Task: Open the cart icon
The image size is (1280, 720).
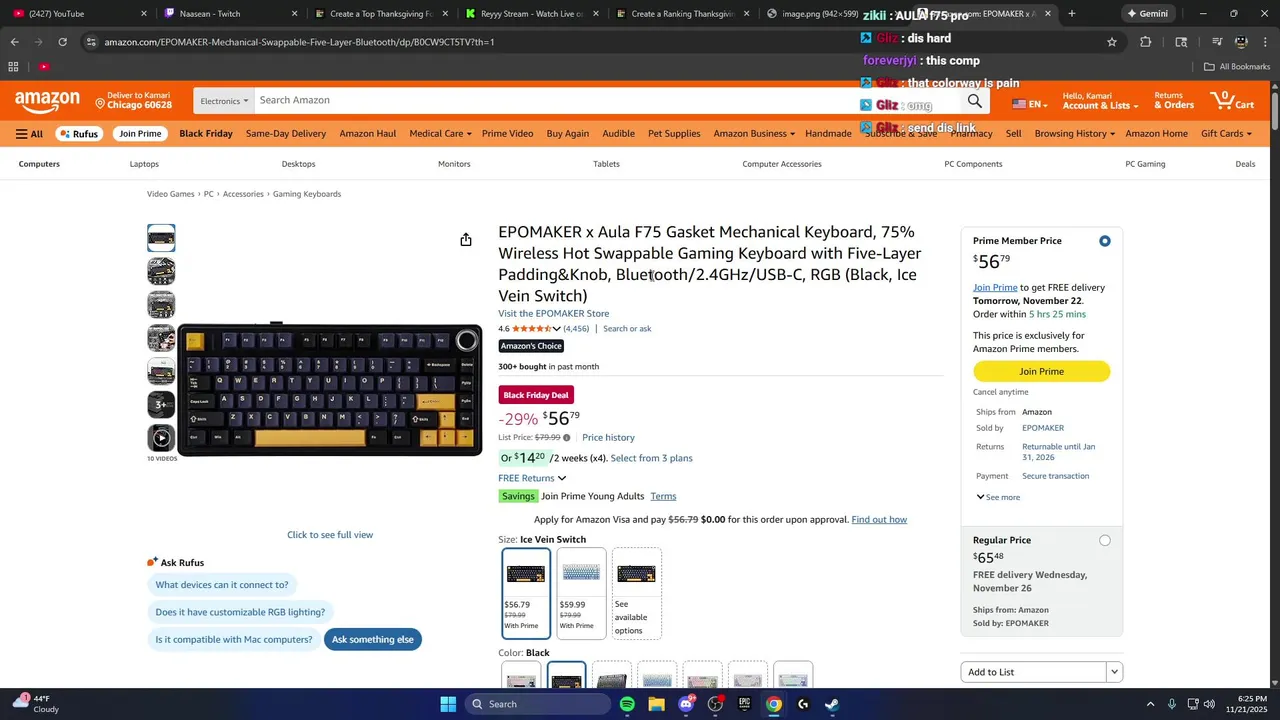Action: (x=1232, y=100)
